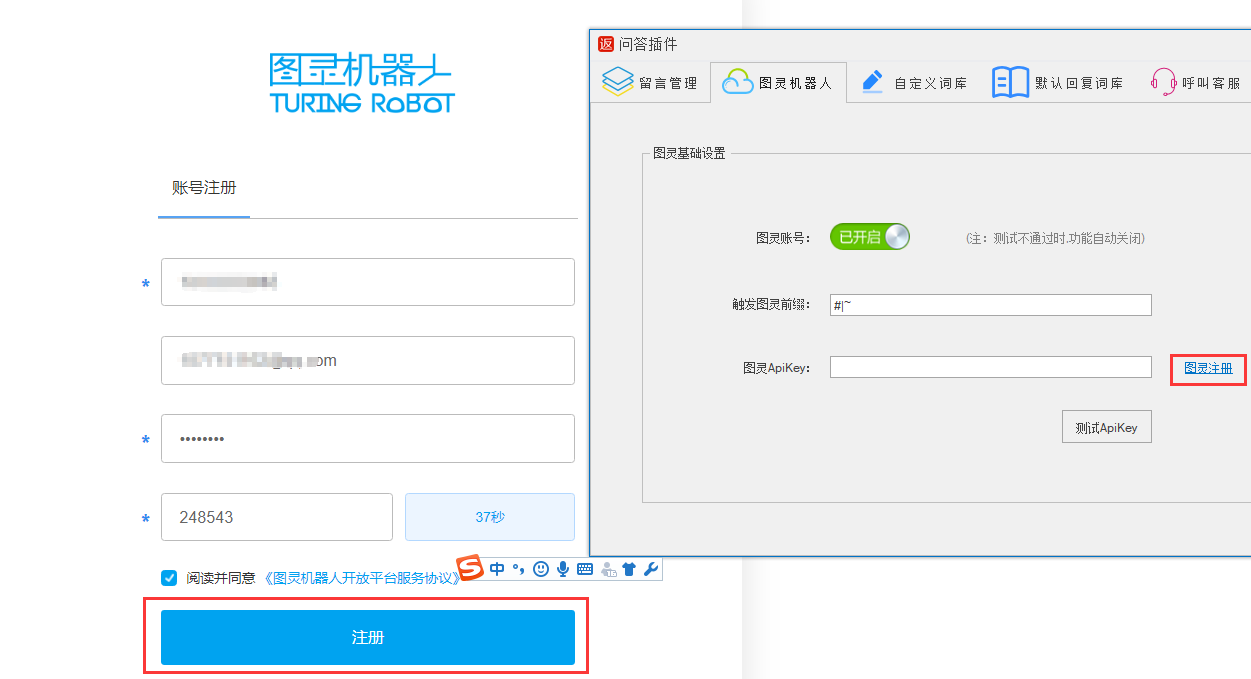
Task: Start Sogou voice input microphone
Action: click(x=563, y=569)
